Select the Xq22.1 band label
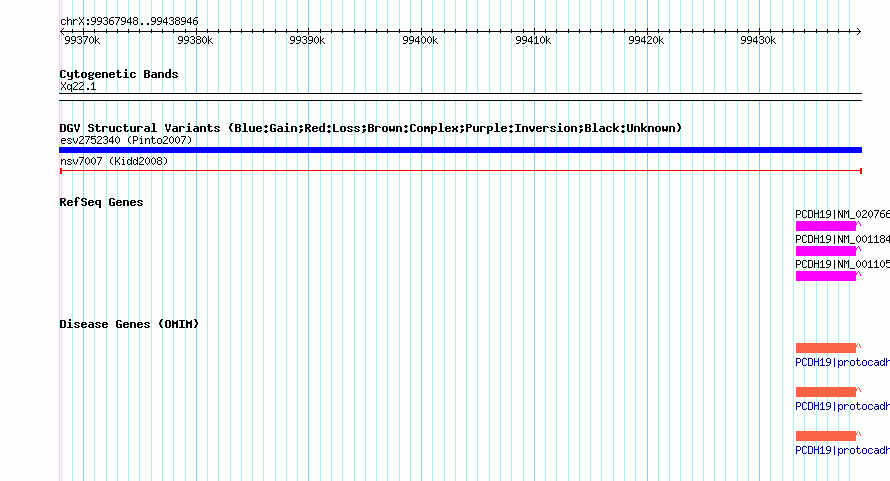890x481 pixels. [78, 86]
